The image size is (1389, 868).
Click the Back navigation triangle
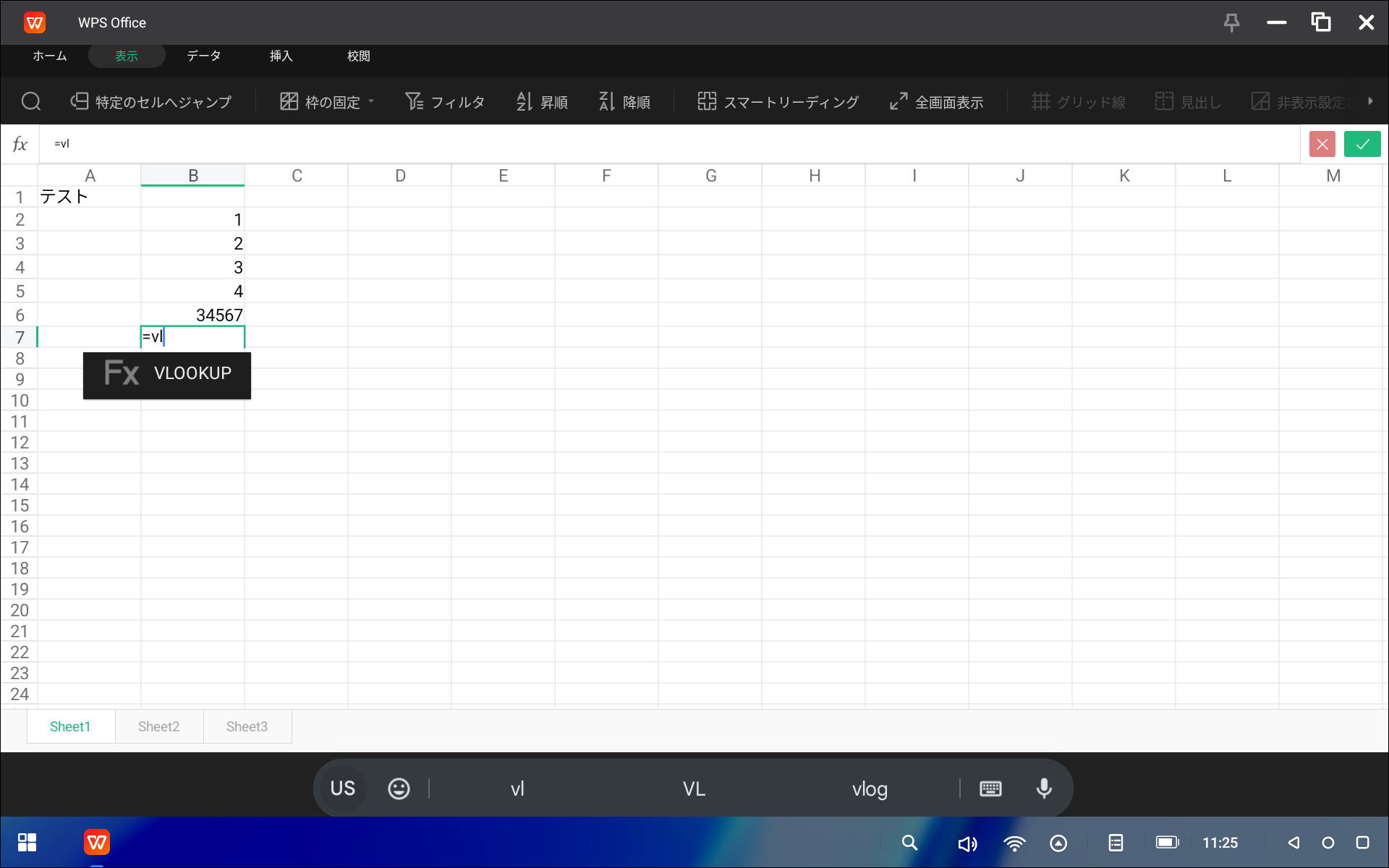1294,843
